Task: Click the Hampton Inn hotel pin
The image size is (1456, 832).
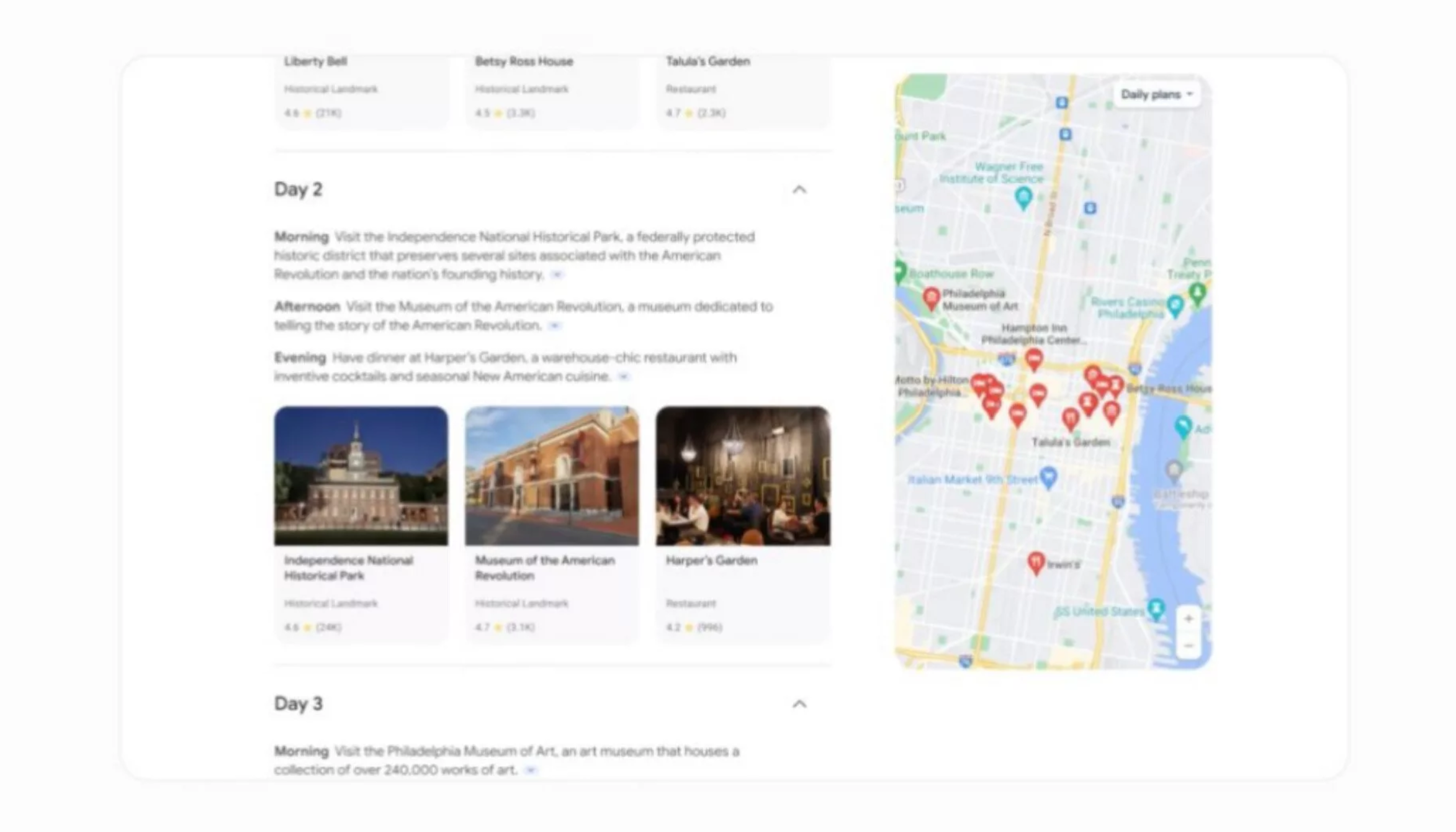Action: pos(1033,359)
